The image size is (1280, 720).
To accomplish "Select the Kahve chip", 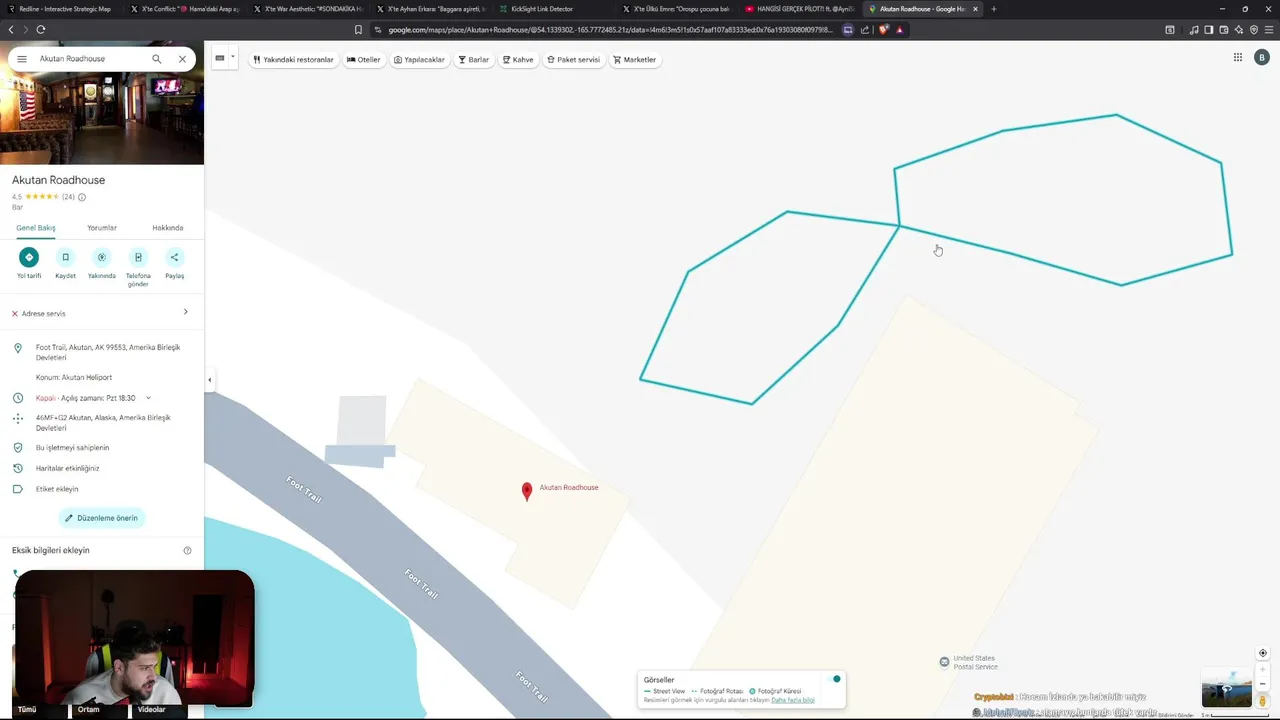I will (x=518, y=60).
